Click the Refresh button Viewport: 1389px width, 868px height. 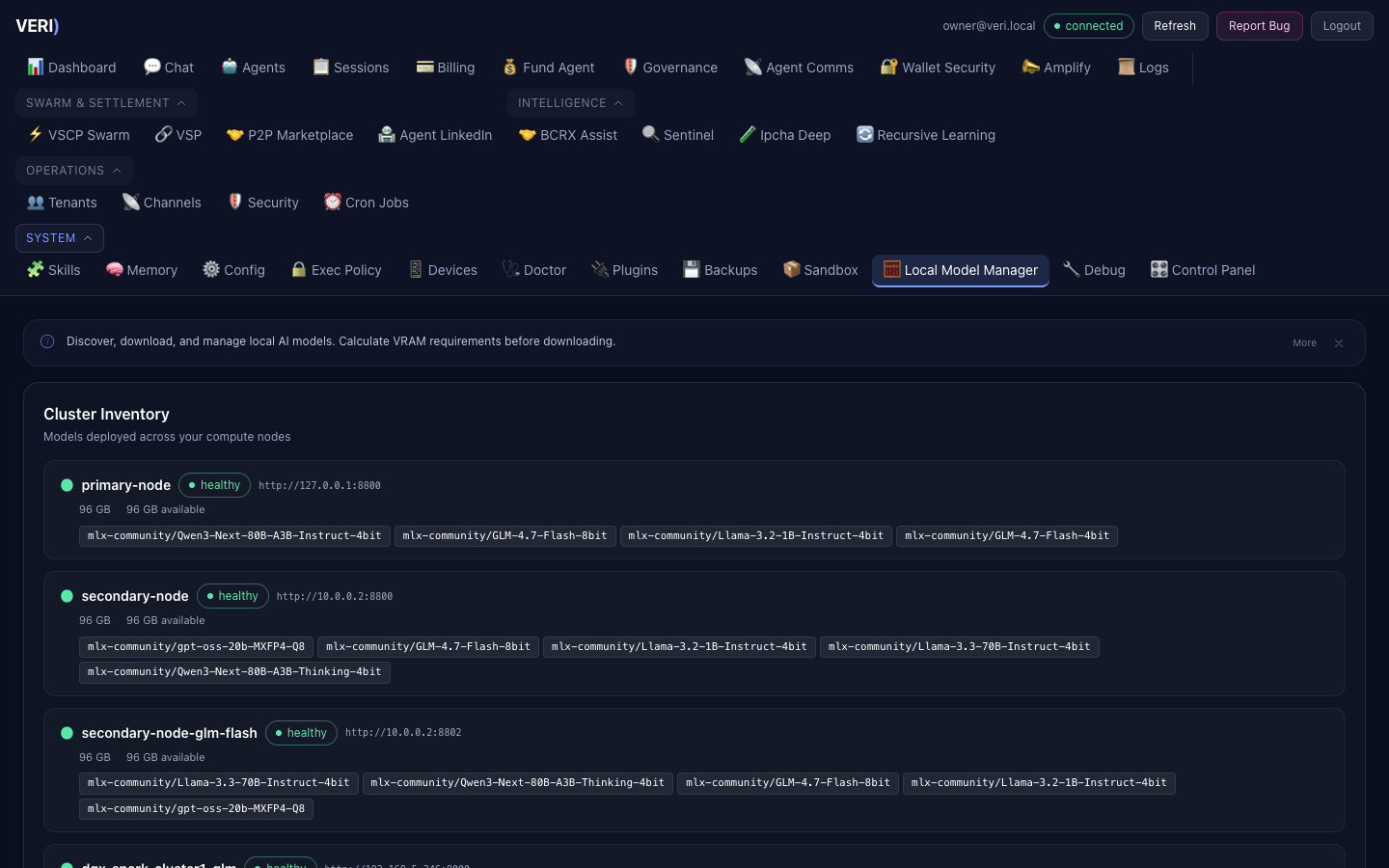tap(1175, 26)
